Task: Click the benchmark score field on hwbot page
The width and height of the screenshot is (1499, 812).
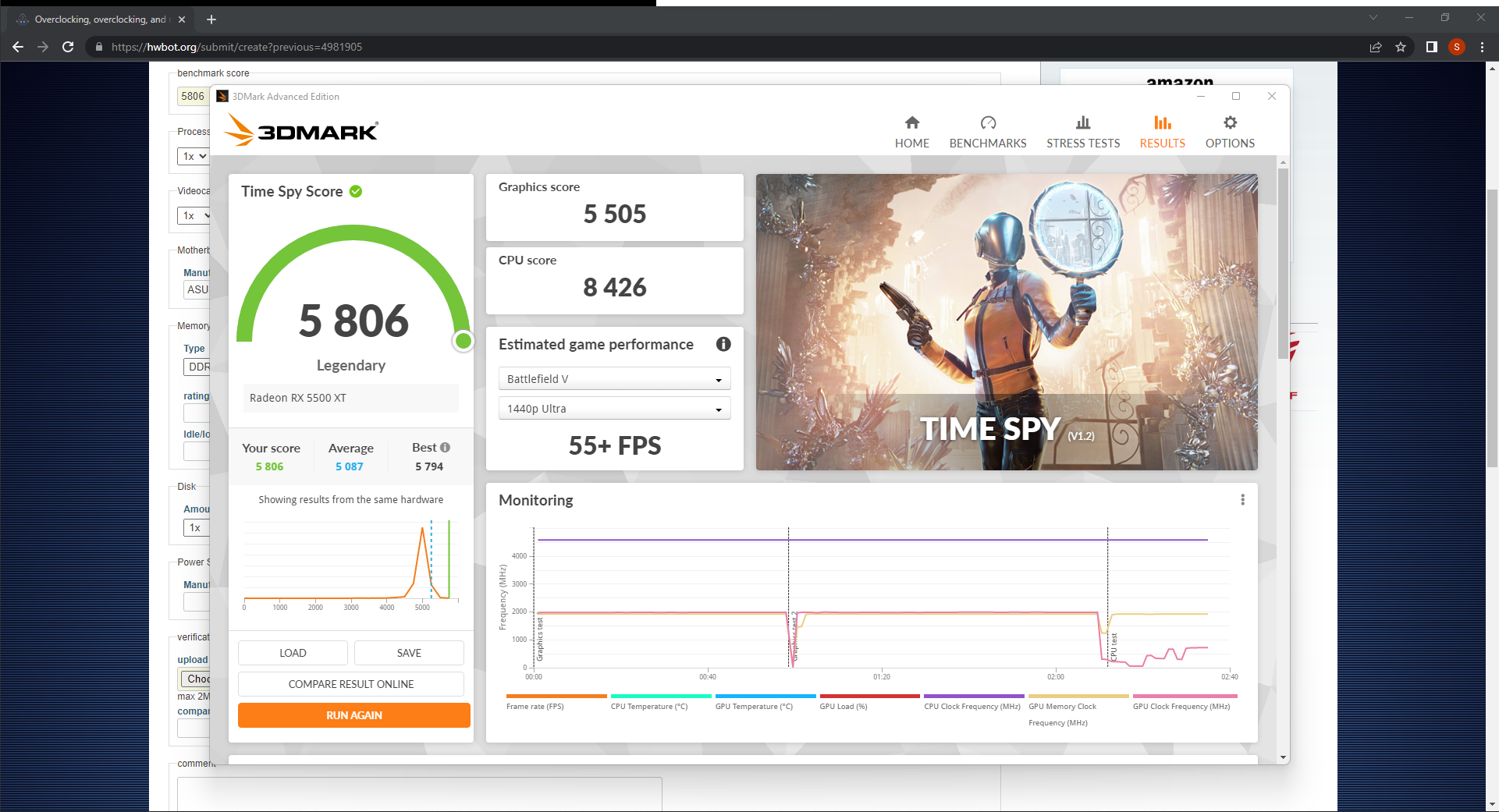Action: pyautogui.click(x=193, y=96)
